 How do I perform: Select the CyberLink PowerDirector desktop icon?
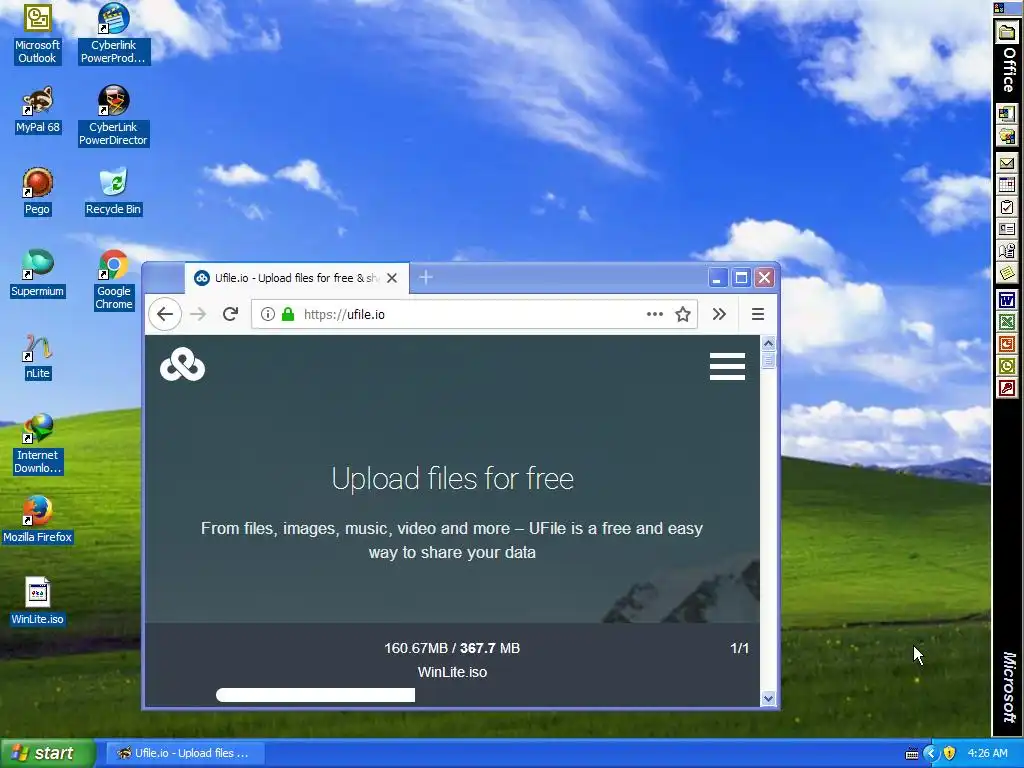pyautogui.click(x=114, y=116)
